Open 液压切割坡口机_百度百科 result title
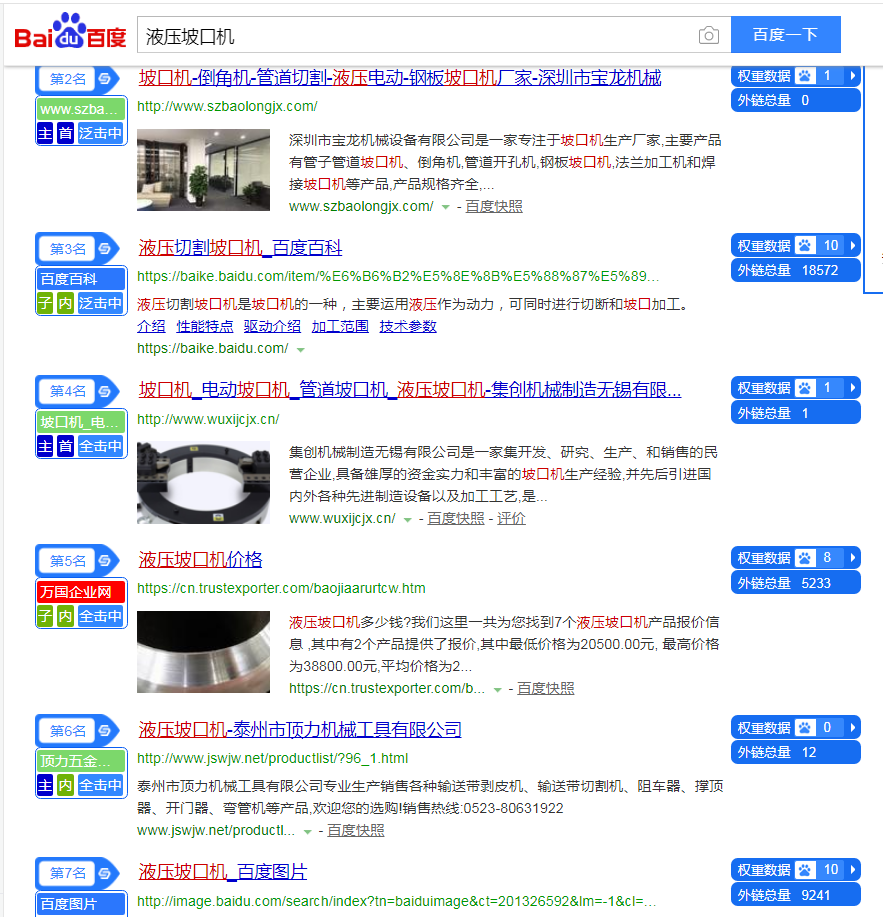Screen dimensions: 883x917 tap(240, 248)
